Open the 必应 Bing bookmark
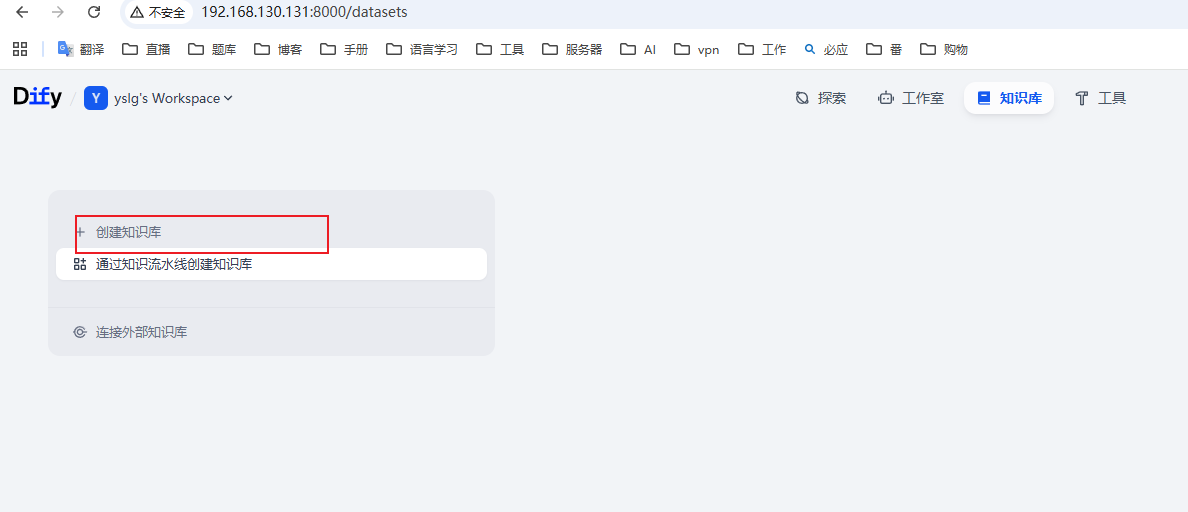 (826, 49)
